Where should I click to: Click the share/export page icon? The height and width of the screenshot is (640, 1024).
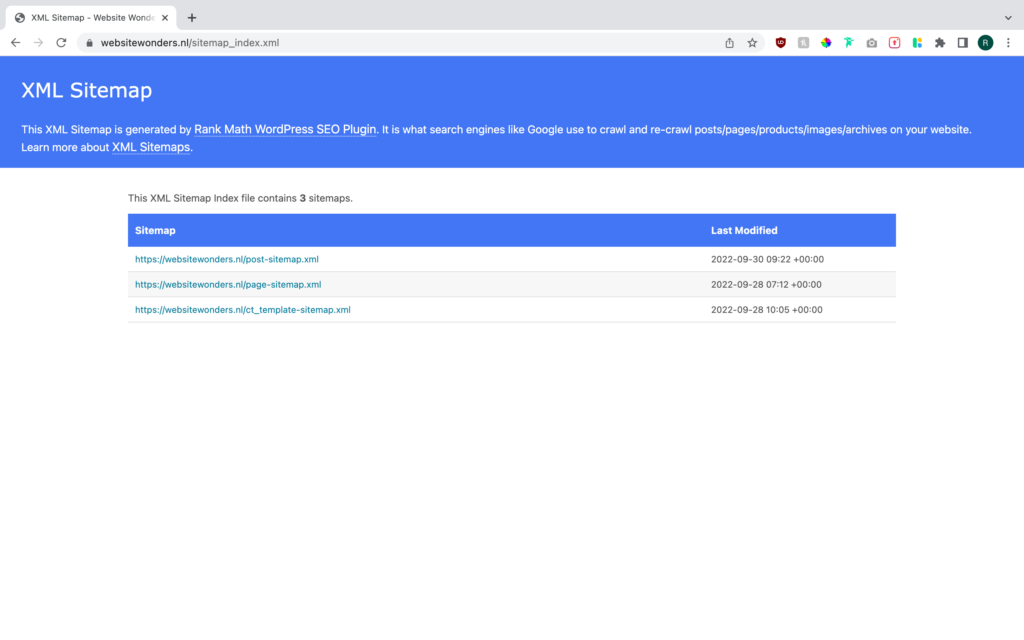(x=729, y=42)
